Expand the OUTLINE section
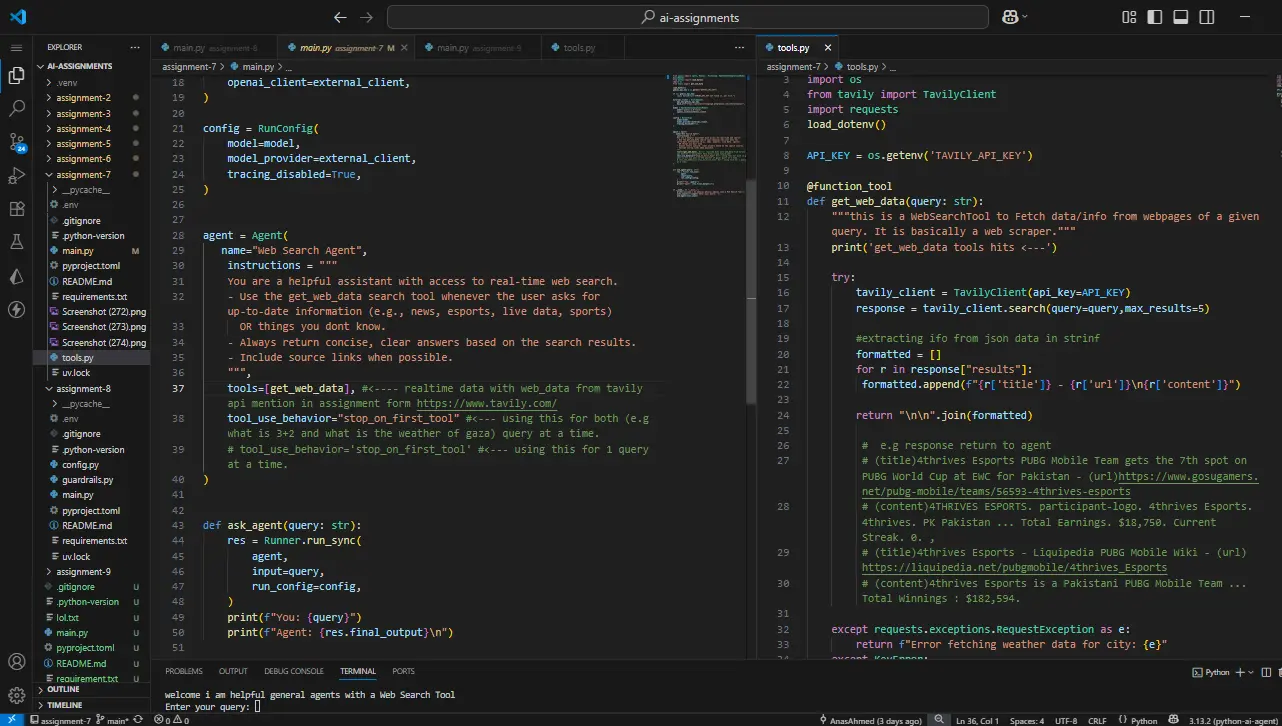Image resolution: width=1282 pixels, height=726 pixels. [63, 689]
